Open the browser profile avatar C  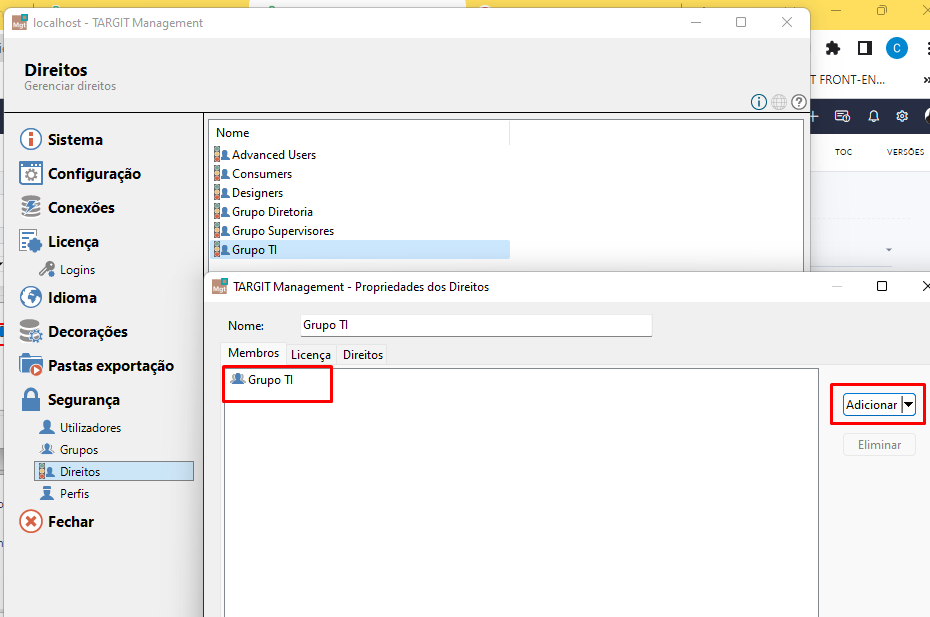pos(897,48)
